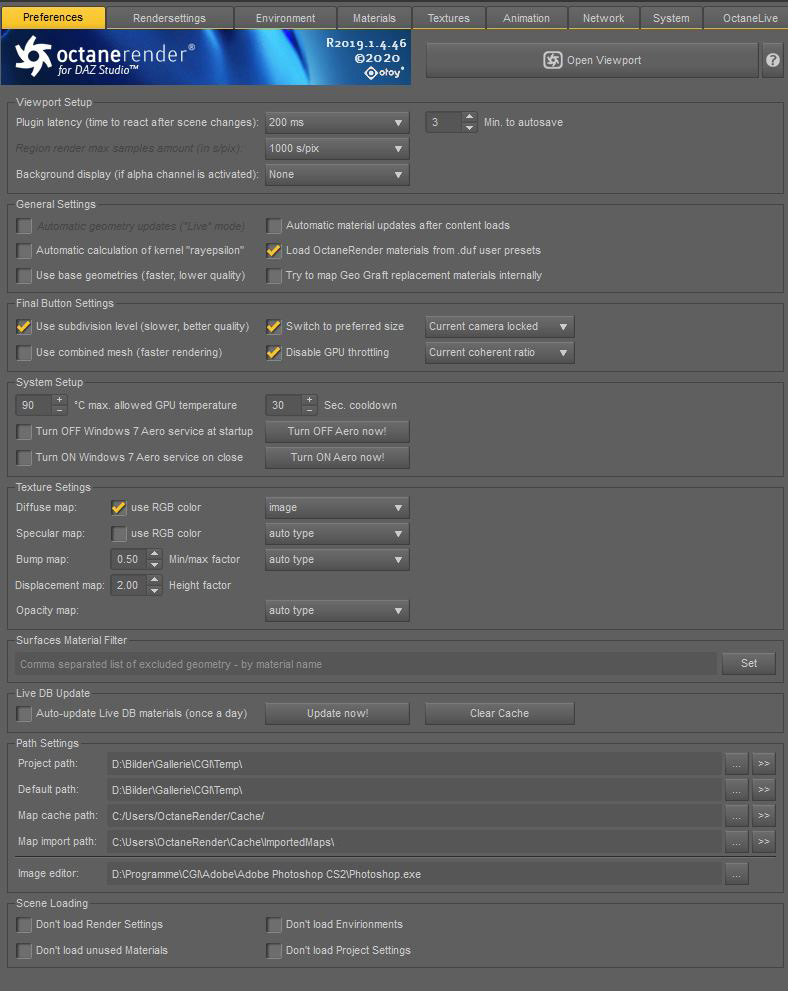The image size is (788, 991).
Task: Browse for Project path with ellipsis button
Action: click(x=736, y=763)
